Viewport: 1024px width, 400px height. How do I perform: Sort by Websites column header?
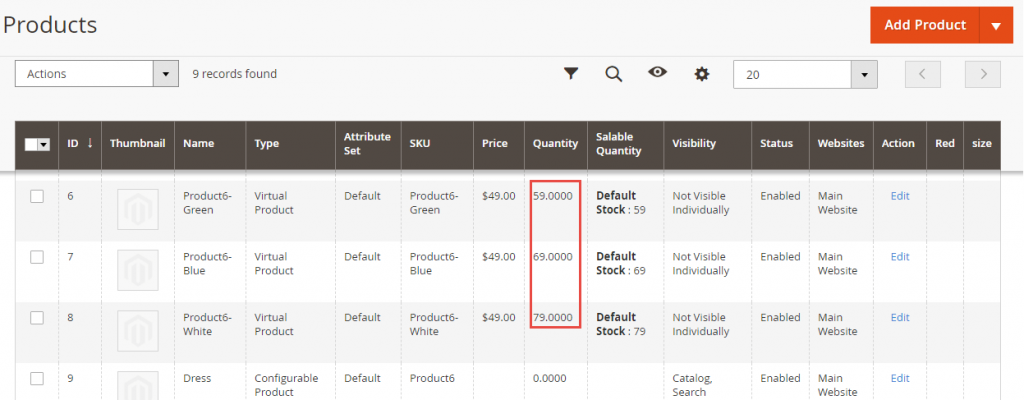coord(841,144)
